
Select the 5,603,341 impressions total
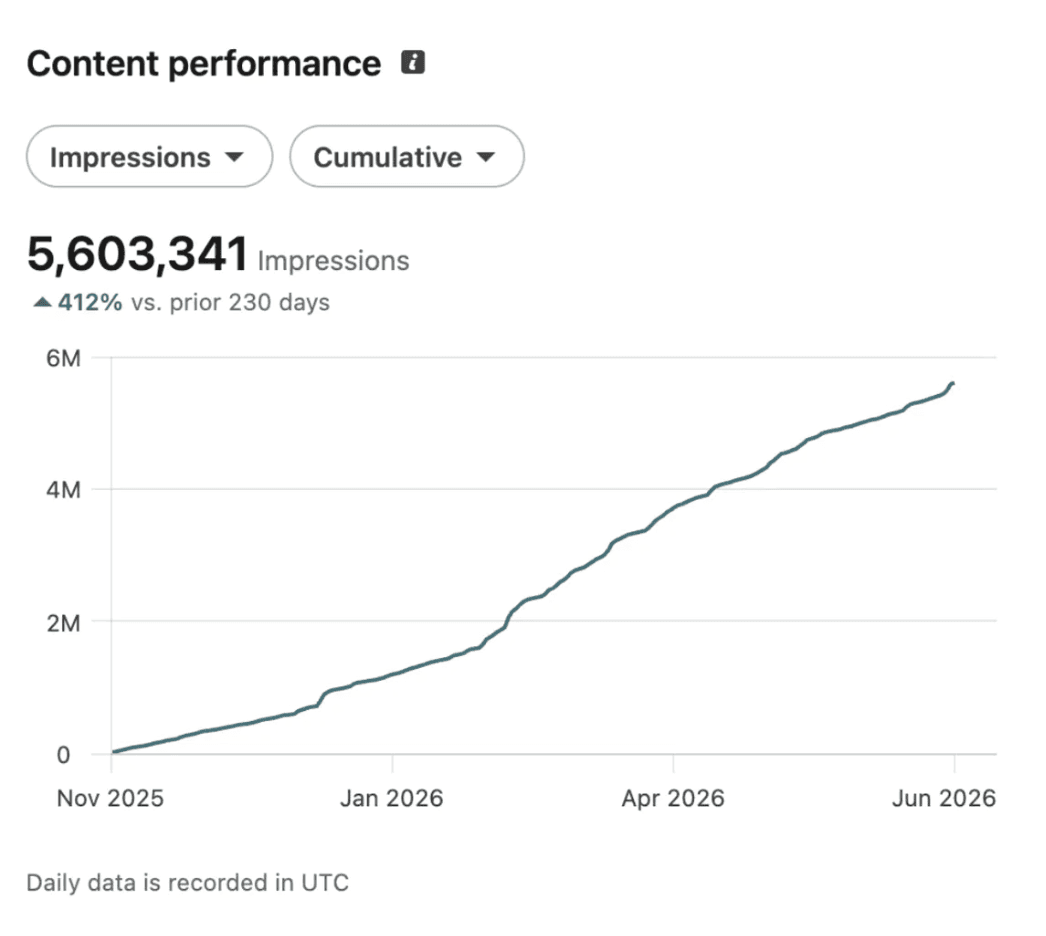coord(137,254)
